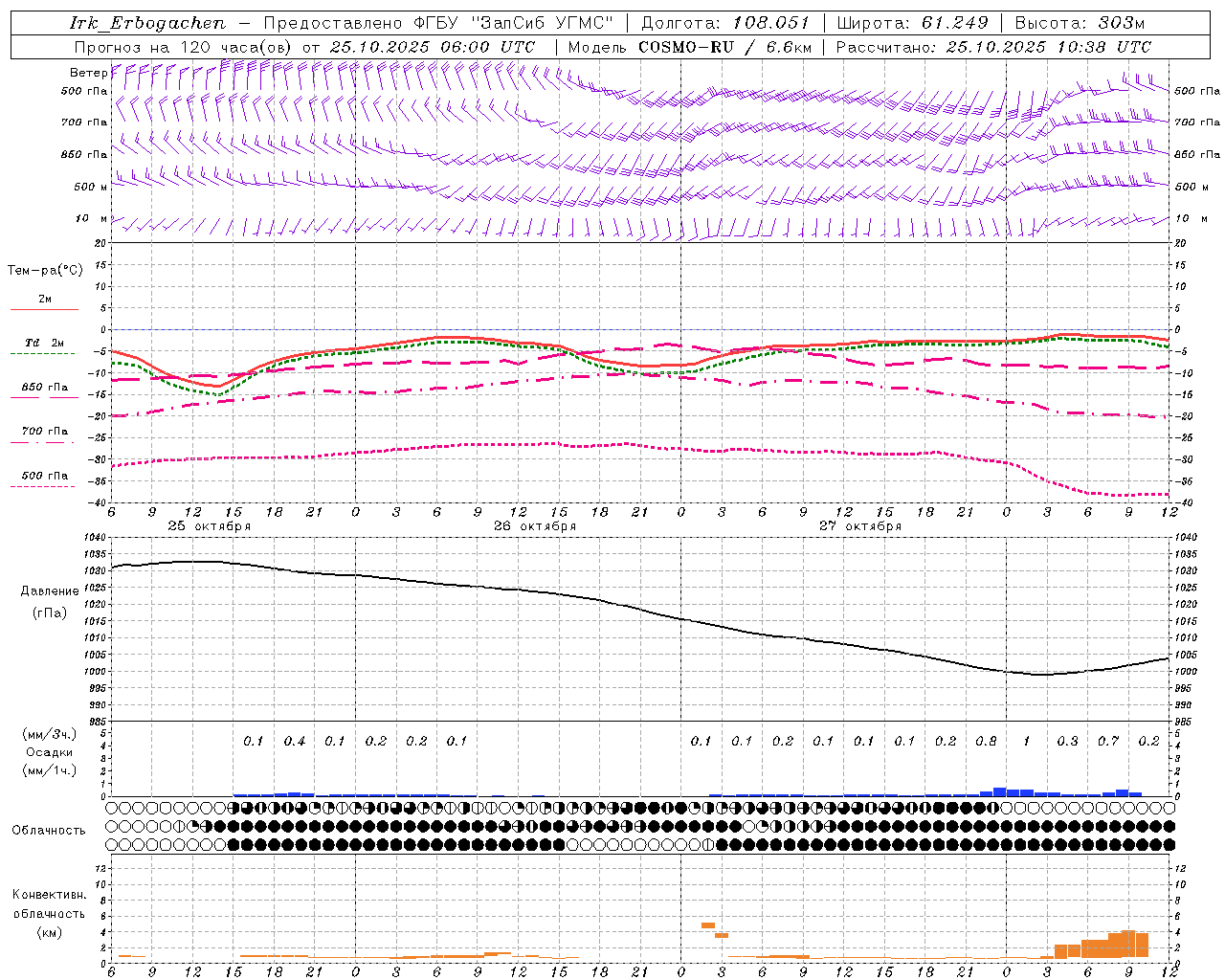Click the '(км)' unit label of the convective panel

click(49, 932)
